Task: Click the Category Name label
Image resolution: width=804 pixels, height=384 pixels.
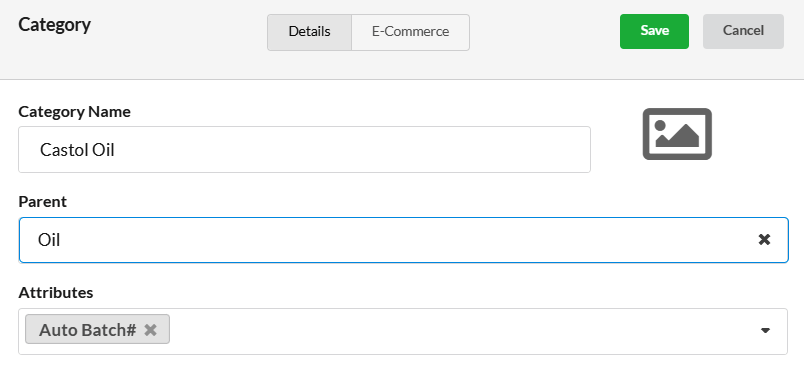Action: (x=74, y=112)
